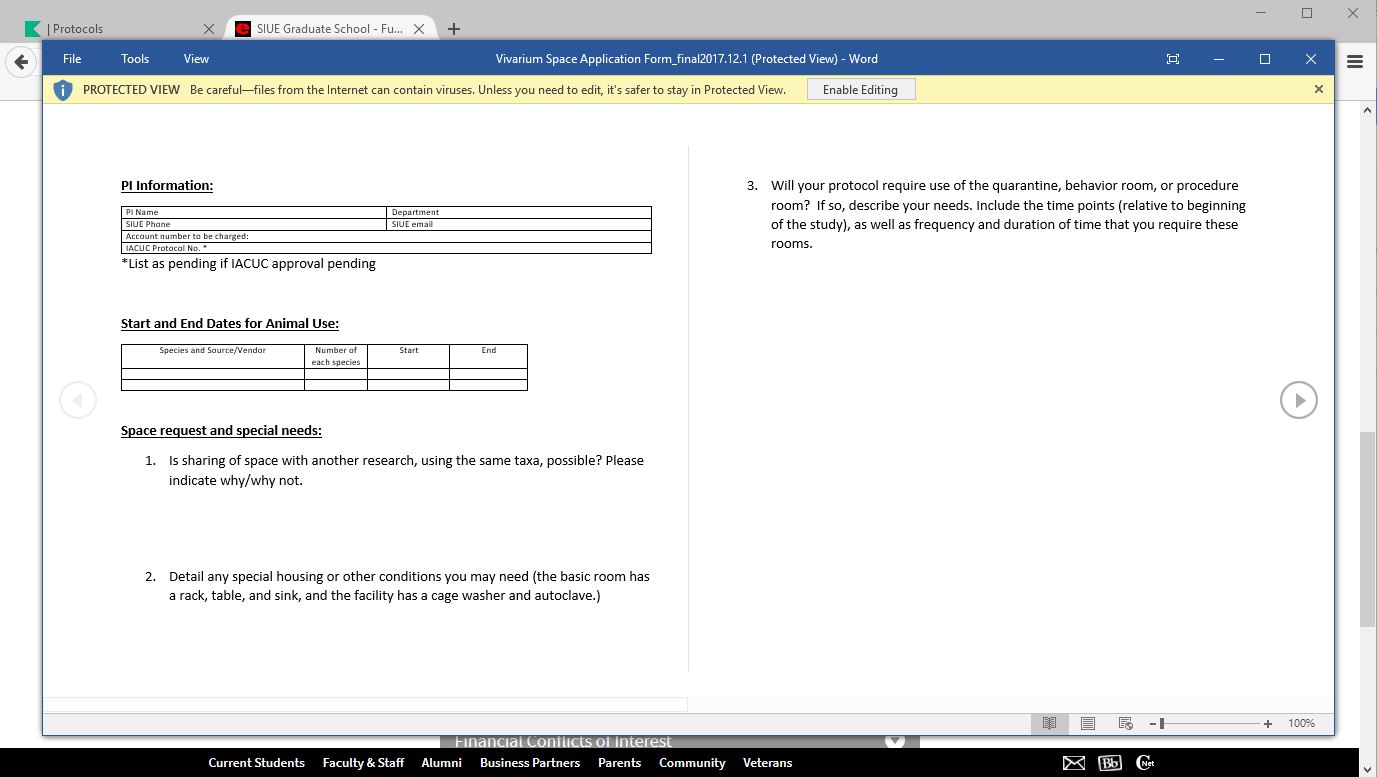Screen dimensions: 1377x777
Task: Open the browser hamburger menu
Action: (1355, 62)
